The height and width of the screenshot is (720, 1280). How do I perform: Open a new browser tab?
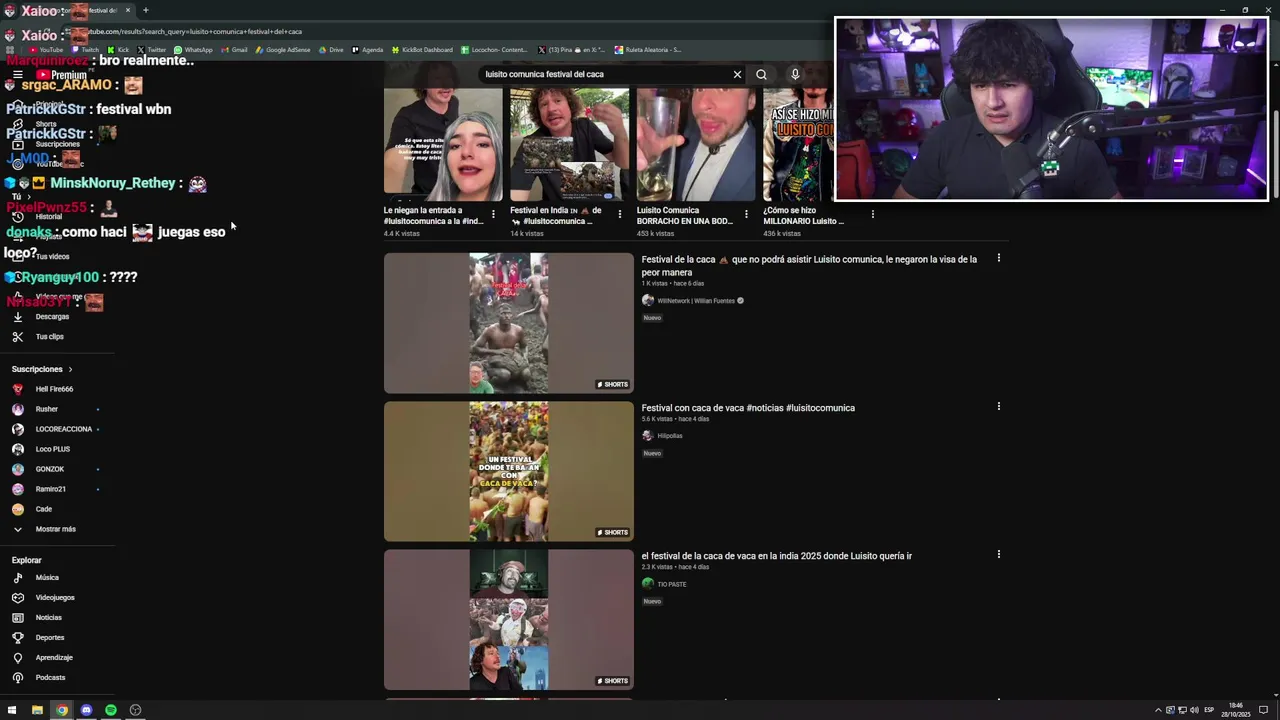click(146, 10)
